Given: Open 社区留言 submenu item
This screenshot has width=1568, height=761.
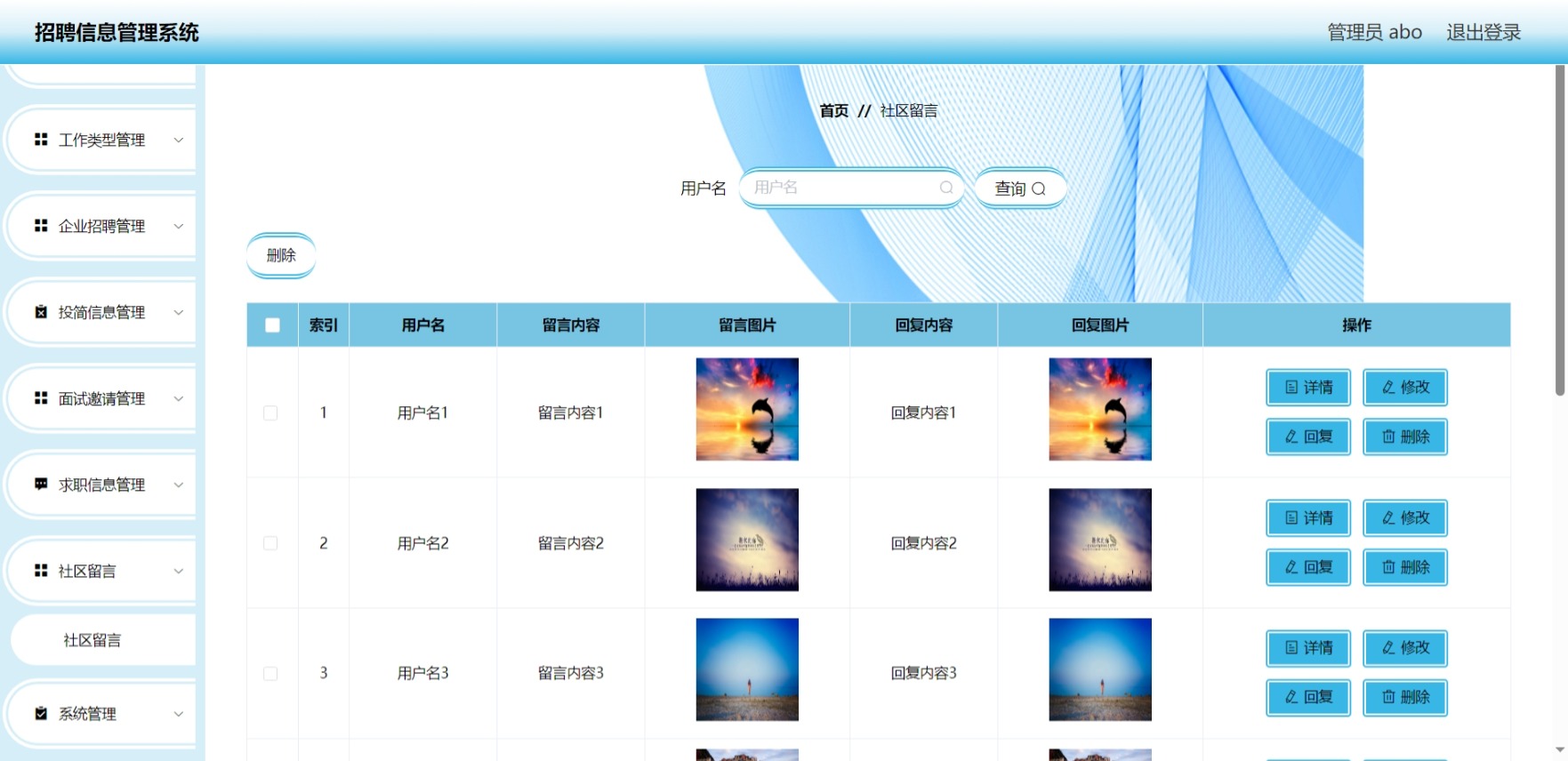Looking at the screenshot, I should [x=103, y=640].
